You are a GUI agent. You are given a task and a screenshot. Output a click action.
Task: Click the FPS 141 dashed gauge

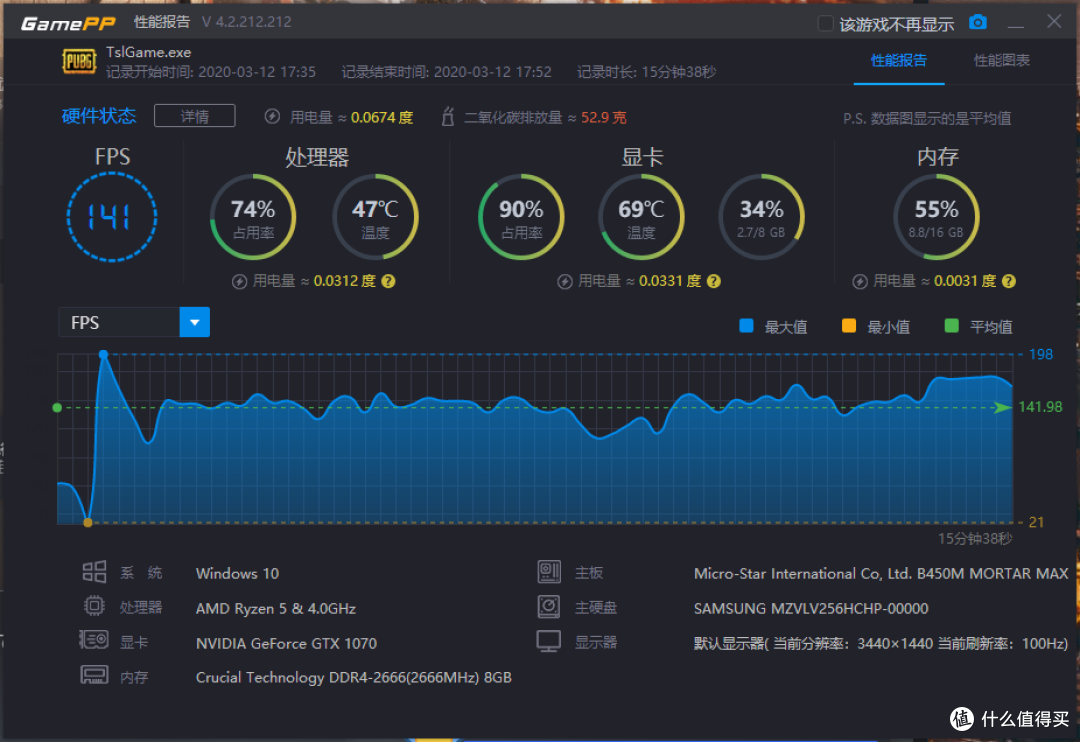click(x=112, y=217)
